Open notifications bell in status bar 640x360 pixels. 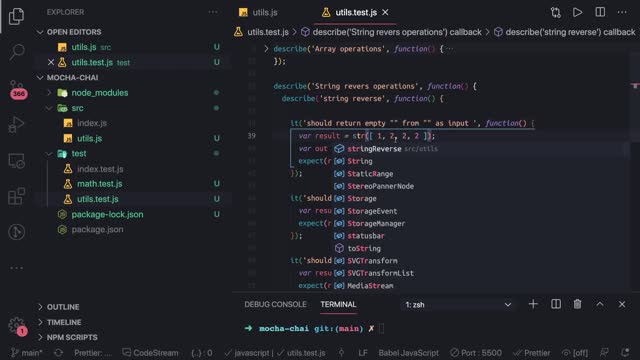(x=625, y=353)
